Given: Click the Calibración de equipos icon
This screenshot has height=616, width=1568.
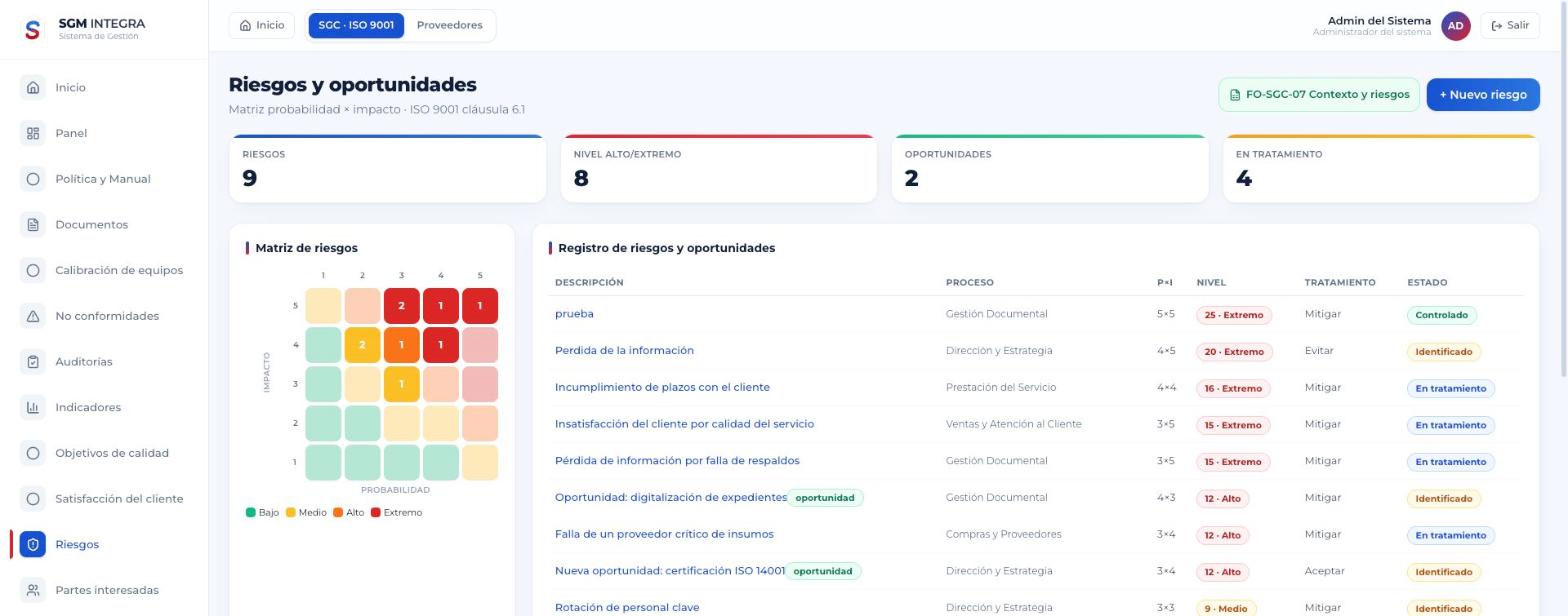Looking at the screenshot, I should click(33, 270).
